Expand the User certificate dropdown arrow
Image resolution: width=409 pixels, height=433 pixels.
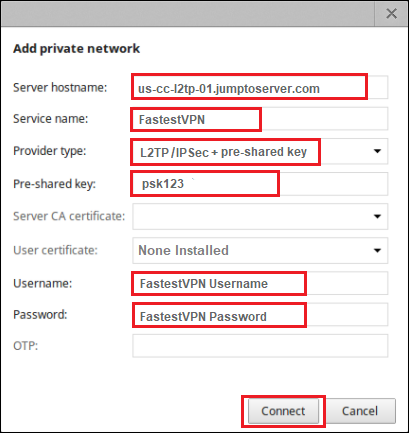[x=377, y=250]
